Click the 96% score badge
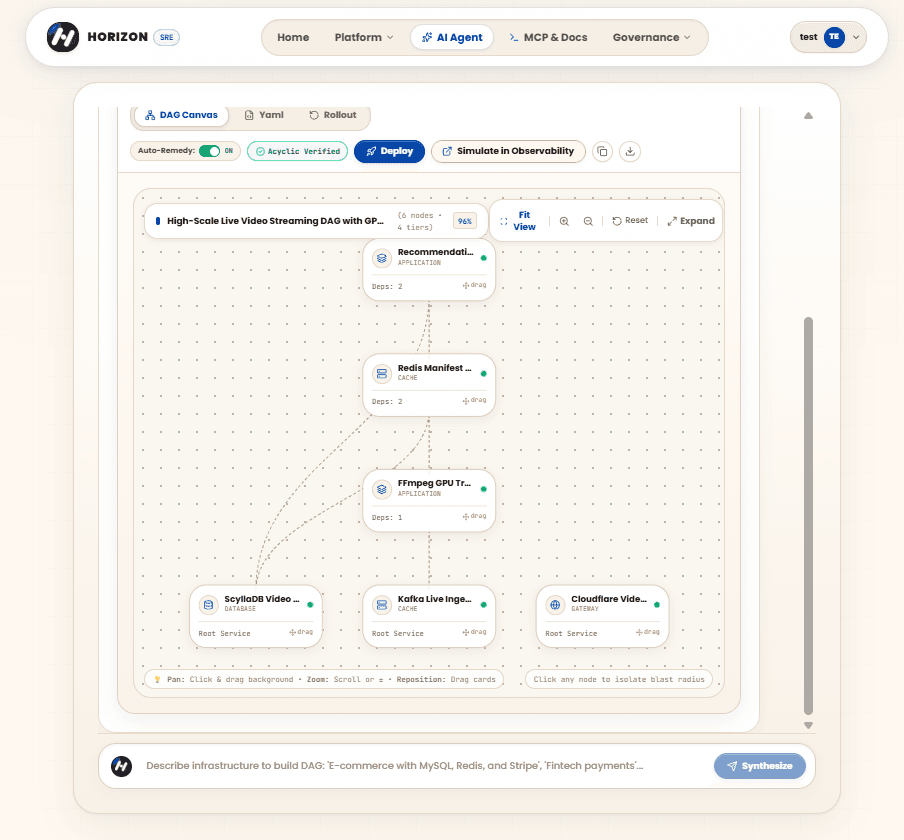This screenshot has width=904, height=840. coord(465,221)
